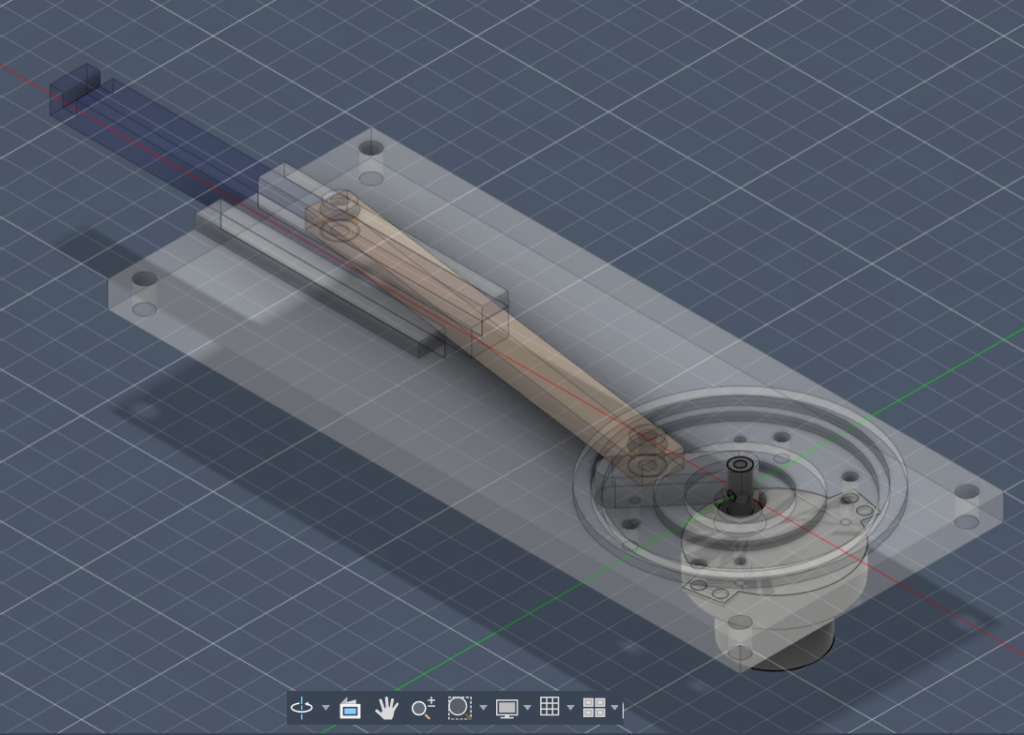Activate the Zoom Window tool
Viewport: 1024px width, 735px height.
point(459,708)
